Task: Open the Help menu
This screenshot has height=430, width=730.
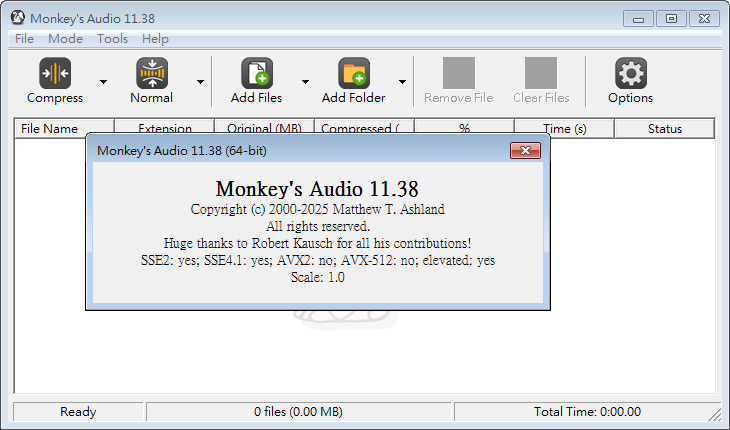Action: pyautogui.click(x=155, y=39)
